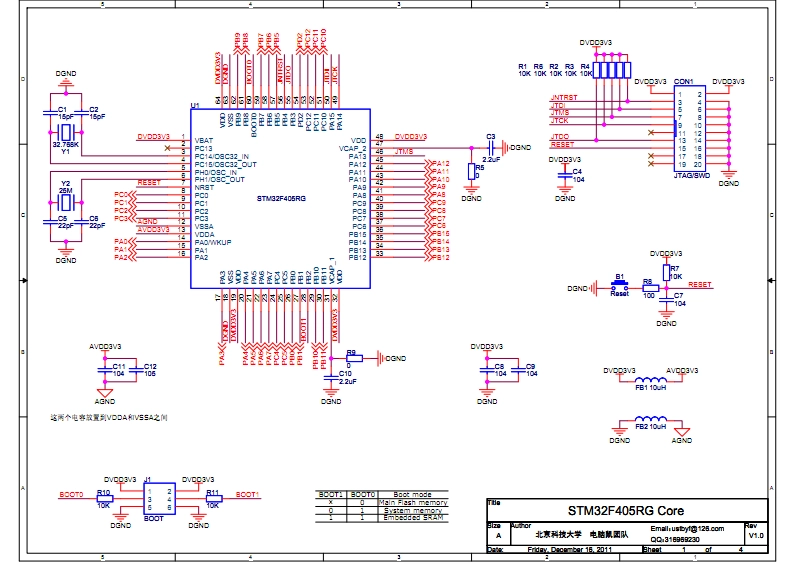Select capacitor C11 104
800x565 pixels.
105,371
